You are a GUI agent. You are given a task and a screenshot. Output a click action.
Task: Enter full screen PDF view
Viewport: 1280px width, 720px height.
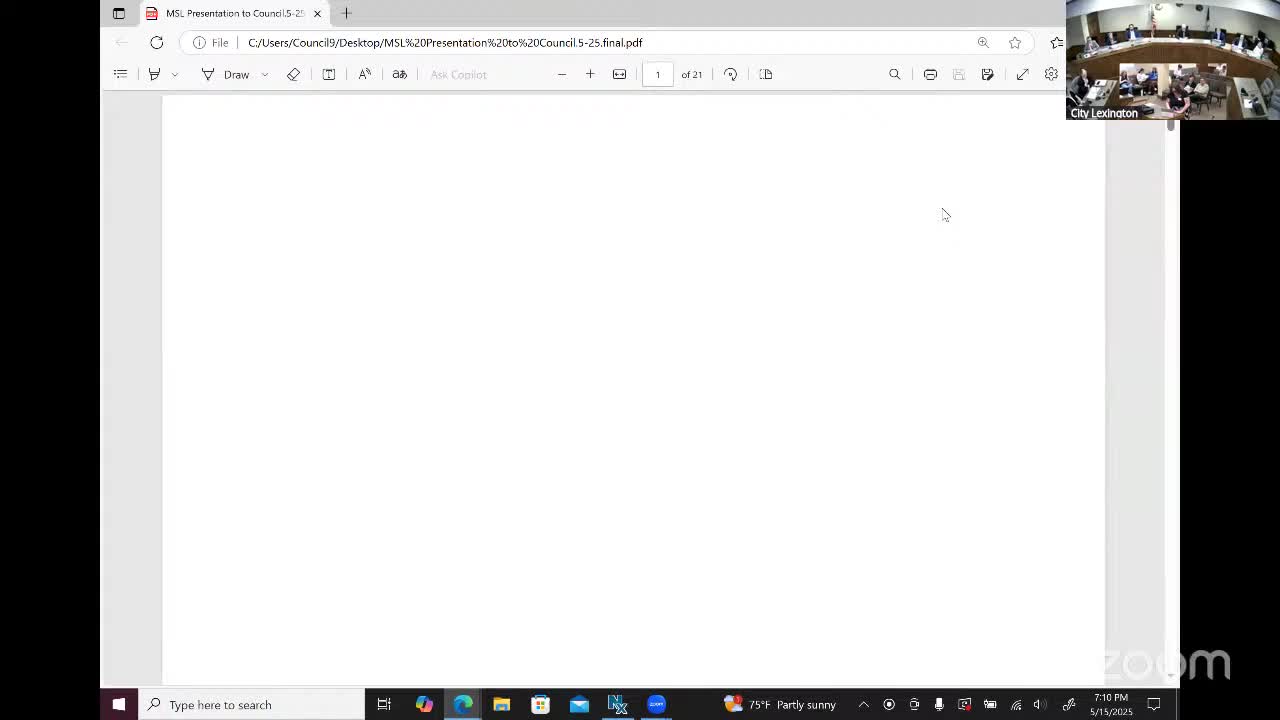coord(1022,74)
